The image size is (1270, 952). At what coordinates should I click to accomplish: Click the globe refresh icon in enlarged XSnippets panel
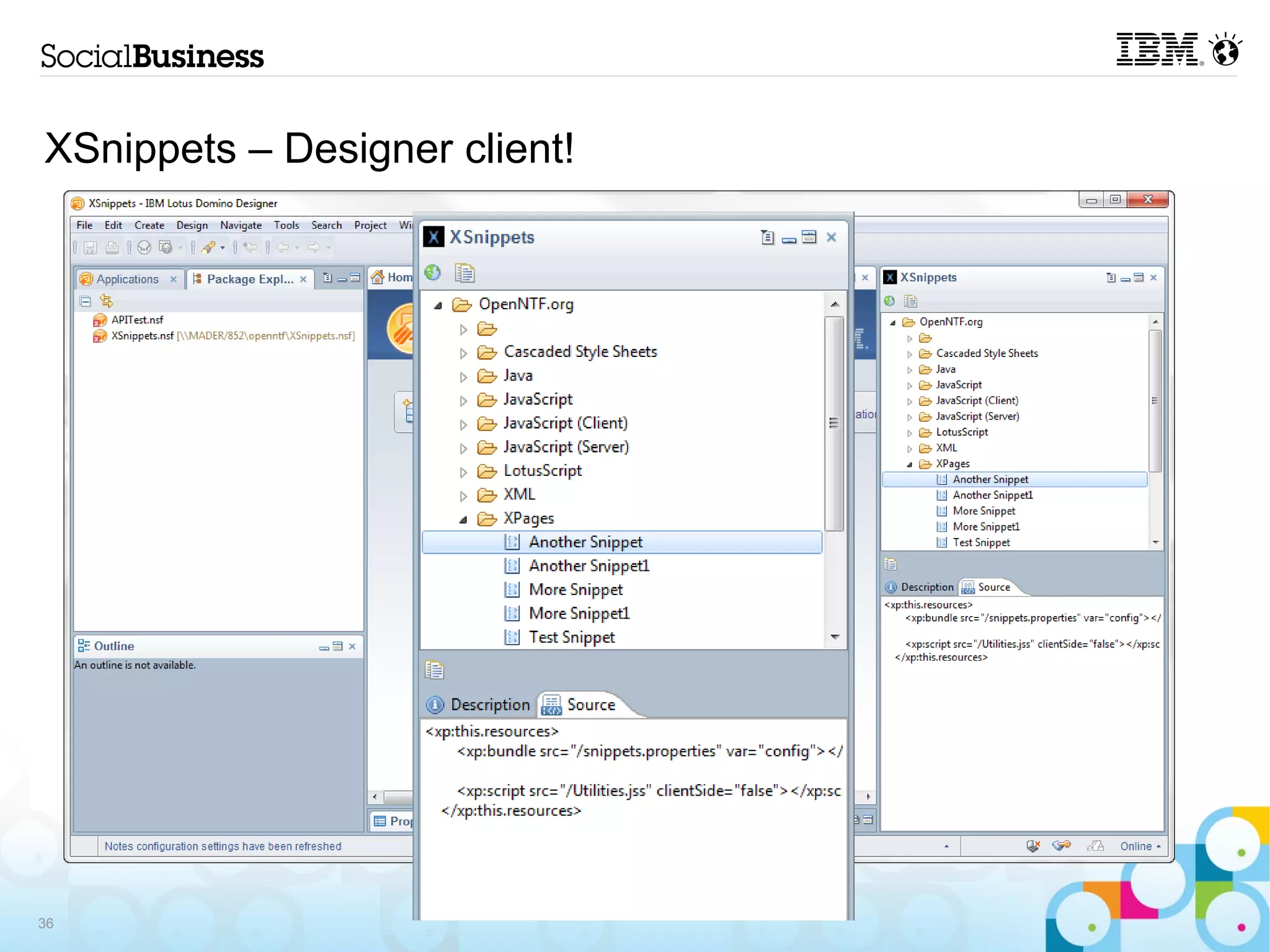click(x=433, y=273)
